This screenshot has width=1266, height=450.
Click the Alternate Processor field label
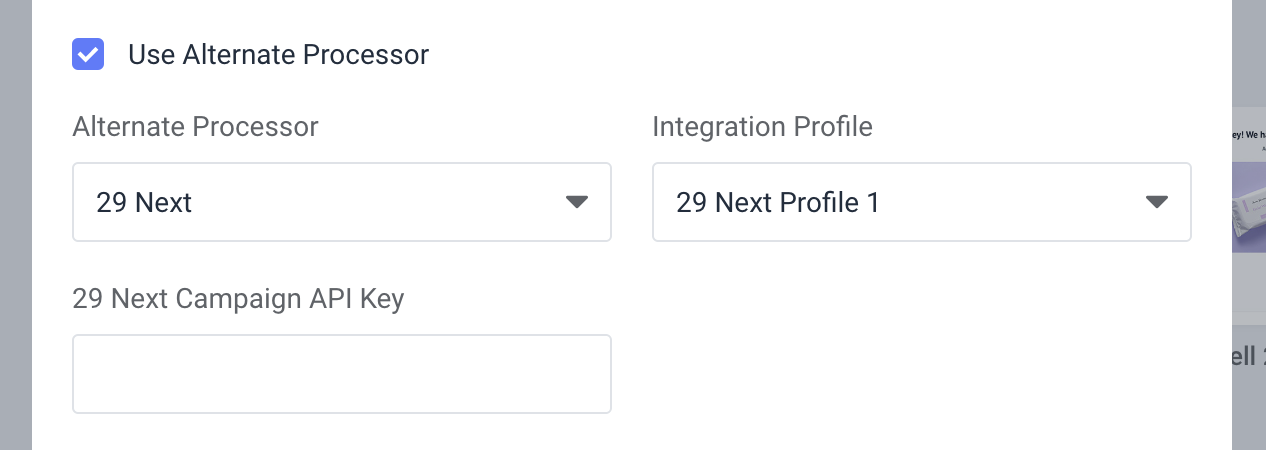coord(195,127)
